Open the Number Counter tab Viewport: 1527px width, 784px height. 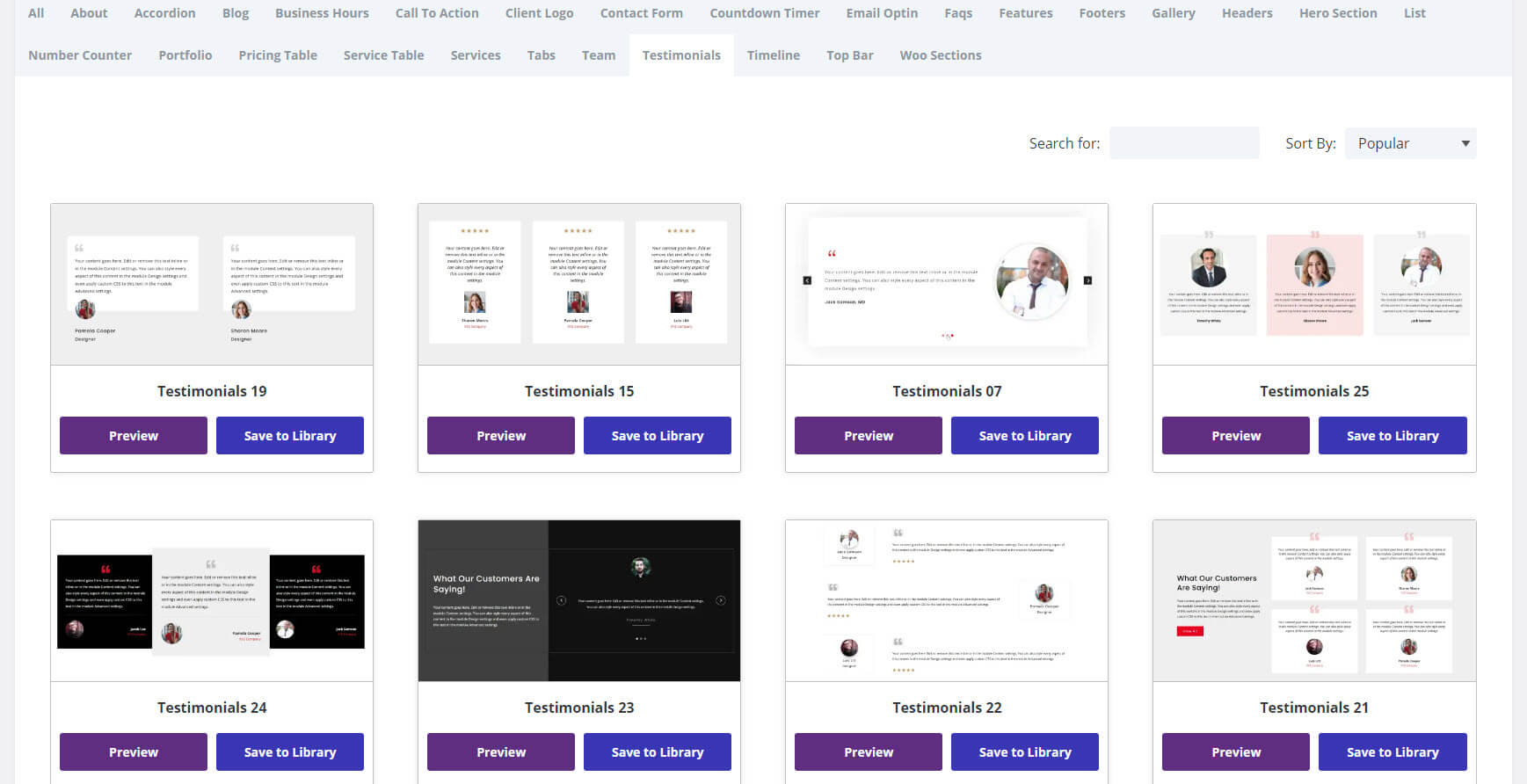(80, 55)
